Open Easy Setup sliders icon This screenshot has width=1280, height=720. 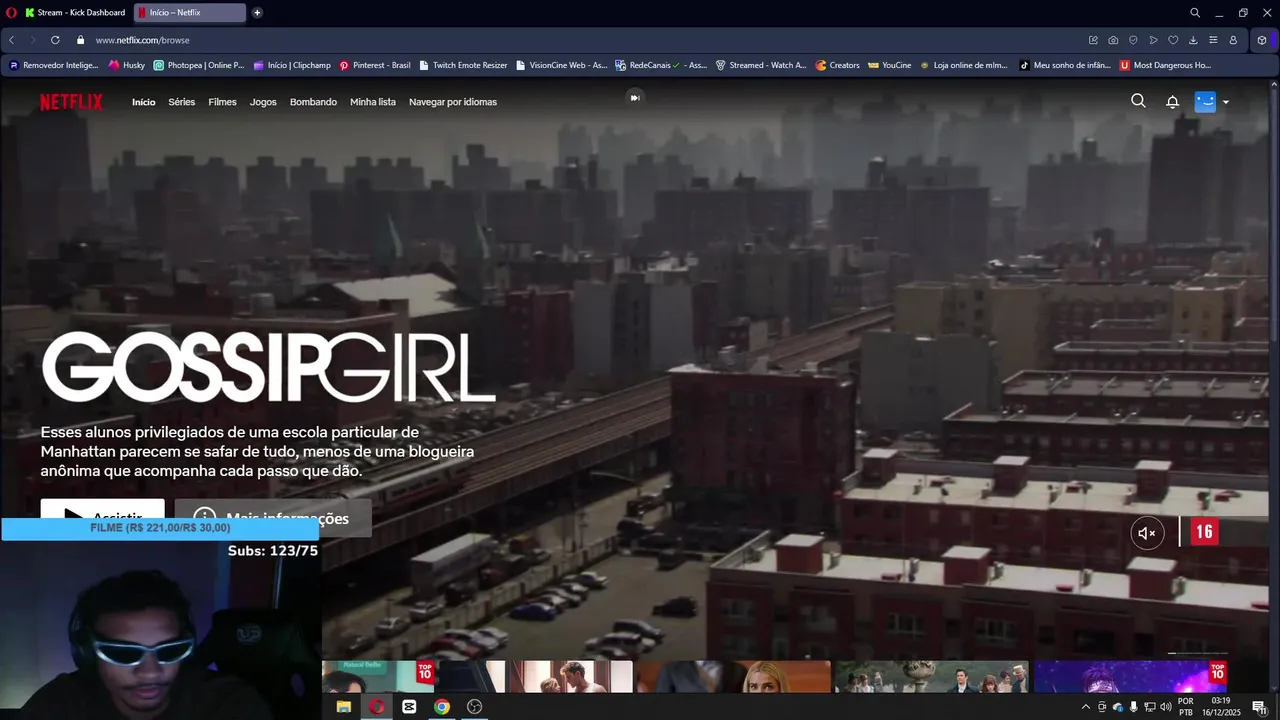[1213, 40]
